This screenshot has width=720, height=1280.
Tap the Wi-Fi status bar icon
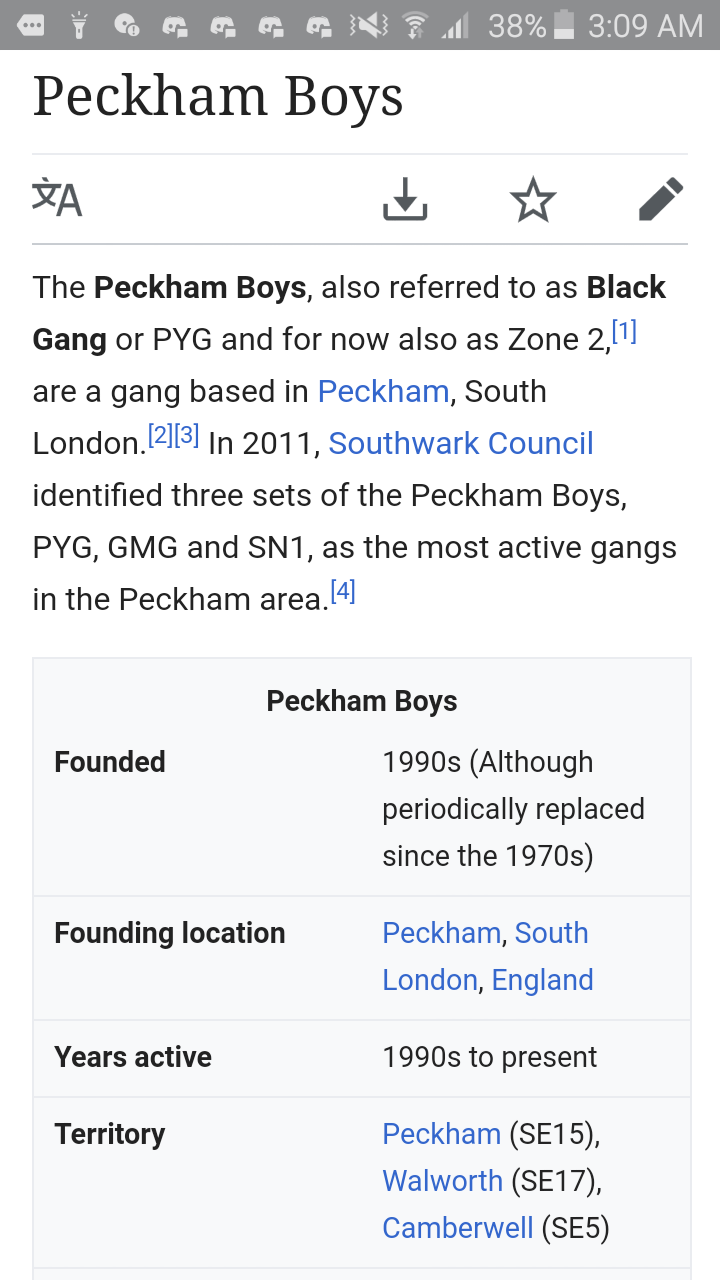pyautogui.click(x=412, y=25)
